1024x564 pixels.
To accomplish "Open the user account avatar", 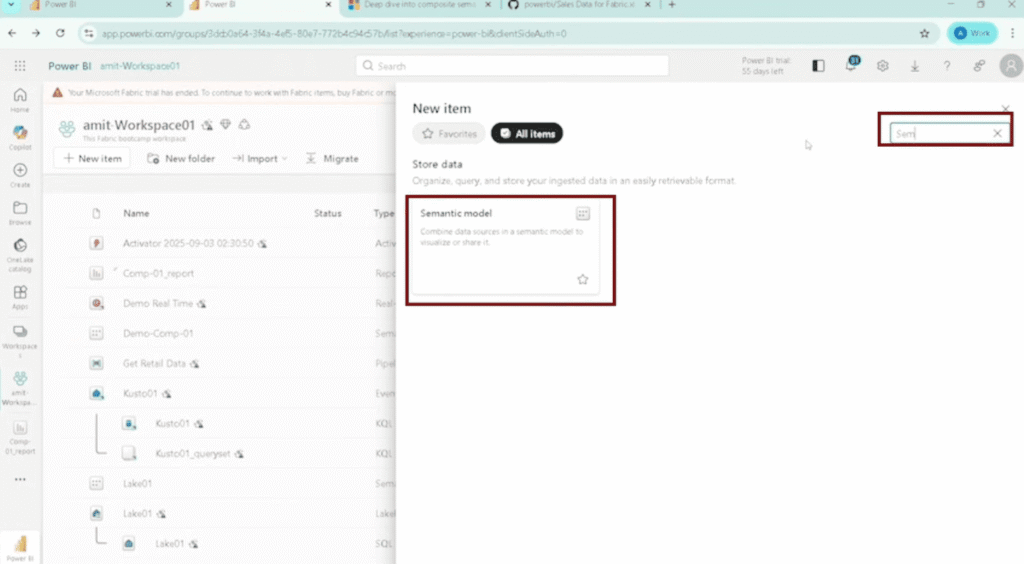I will pos(1011,66).
